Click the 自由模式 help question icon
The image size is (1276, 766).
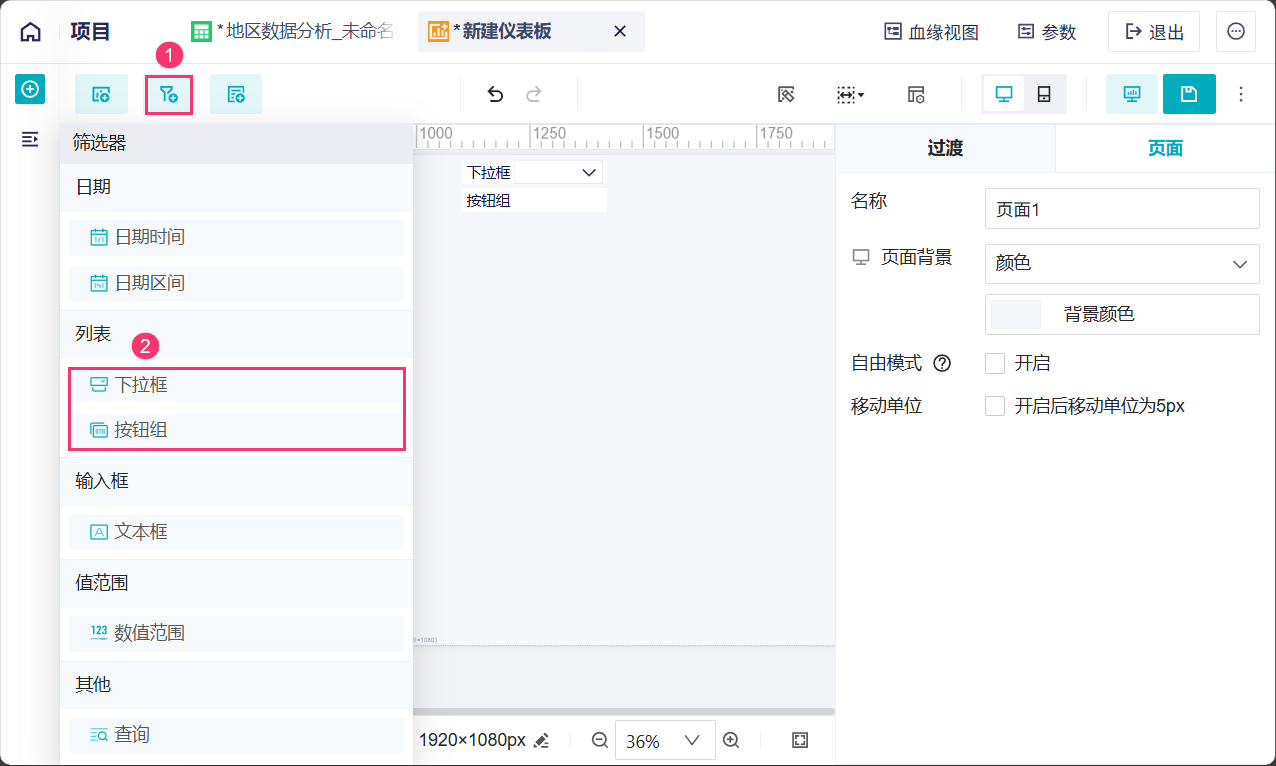pos(941,364)
